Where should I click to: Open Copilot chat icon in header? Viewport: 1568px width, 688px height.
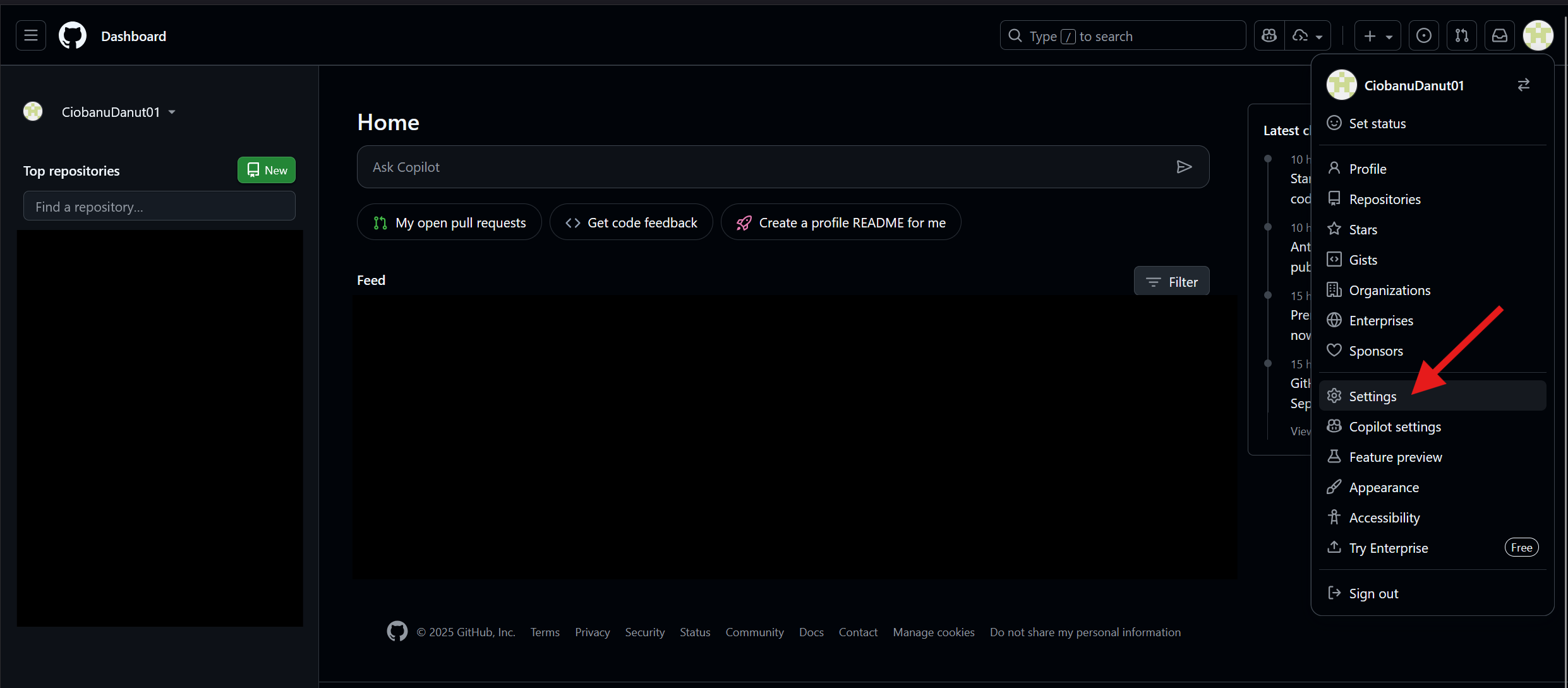point(1269,36)
